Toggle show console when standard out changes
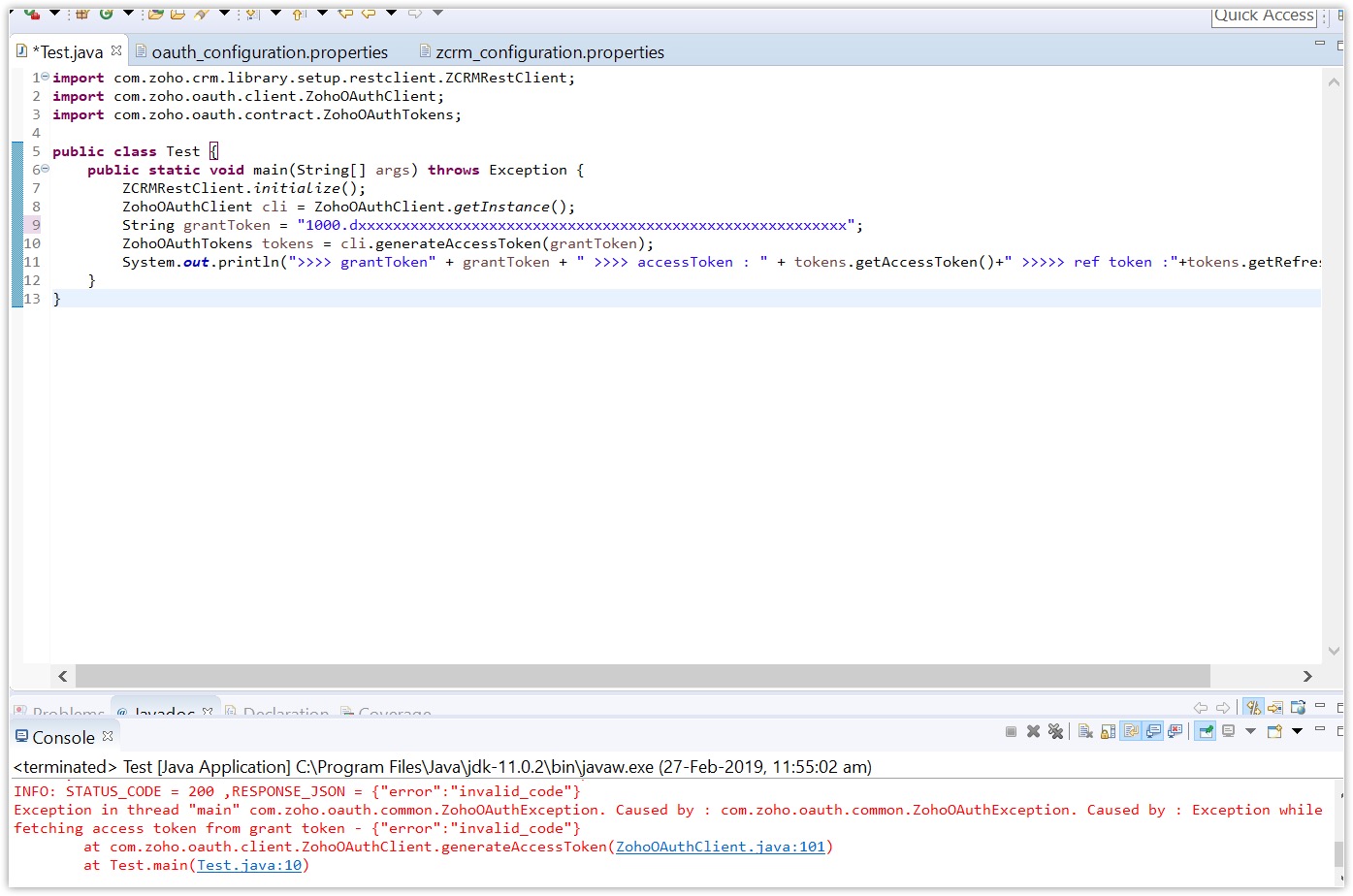Screen dimensions: 1353x896 1153,730
